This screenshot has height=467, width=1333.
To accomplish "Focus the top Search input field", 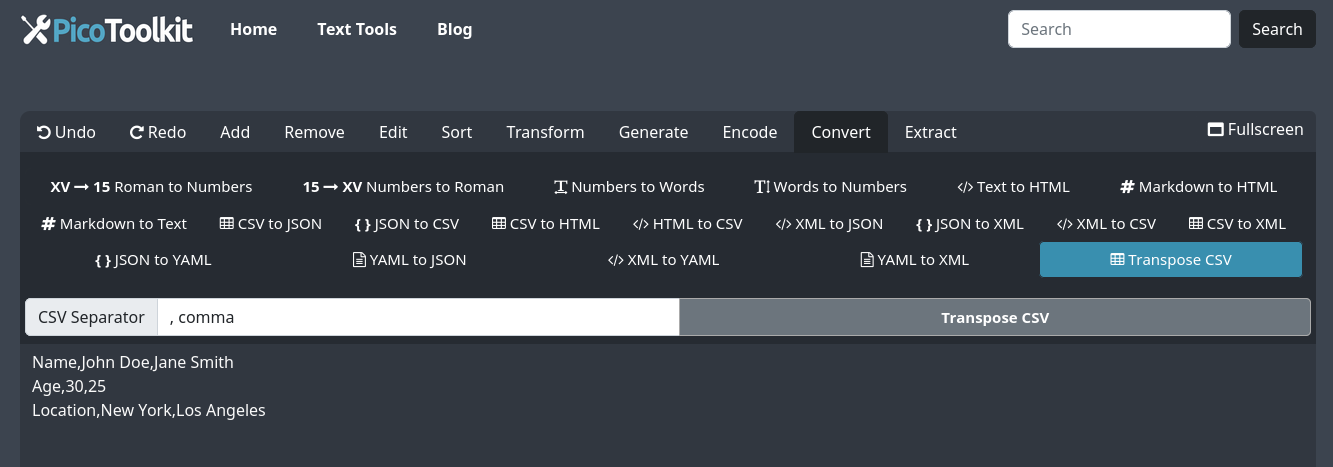I will pyautogui.click(x=1118, y=29).
